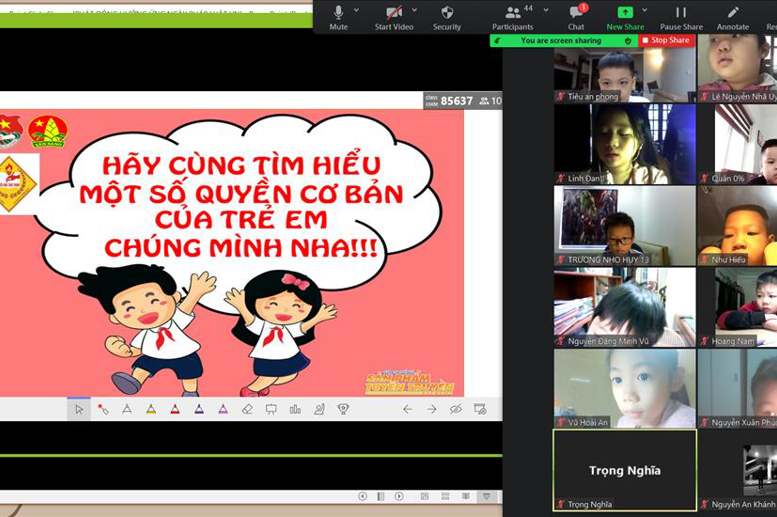Viewport: 777px width, 517px height.
Task: Select Linh Đan video thumbnail
Action: coord(624,144)
